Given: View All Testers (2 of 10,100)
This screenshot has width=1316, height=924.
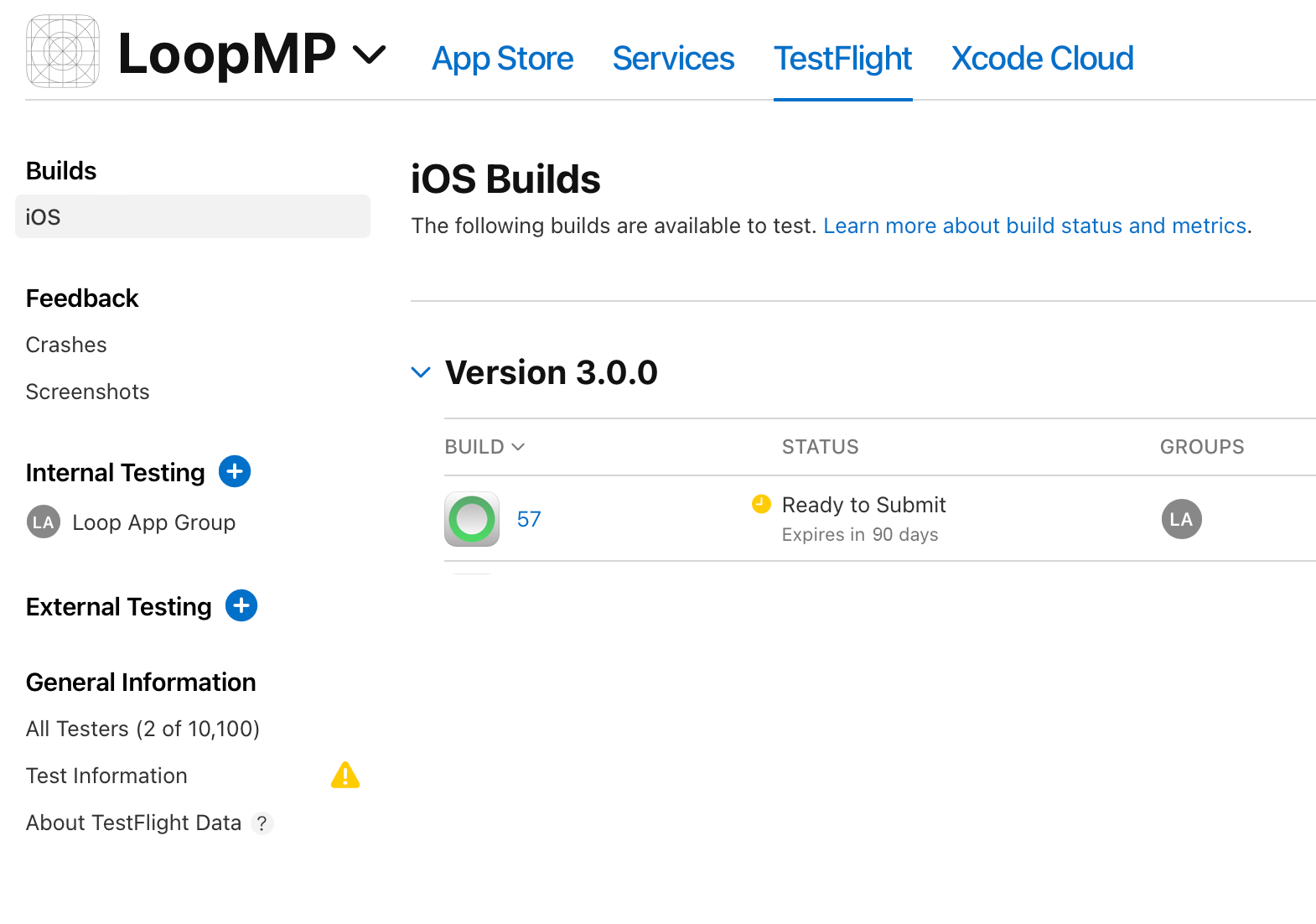Looking at the screenshot, I should tap(142, 729).
